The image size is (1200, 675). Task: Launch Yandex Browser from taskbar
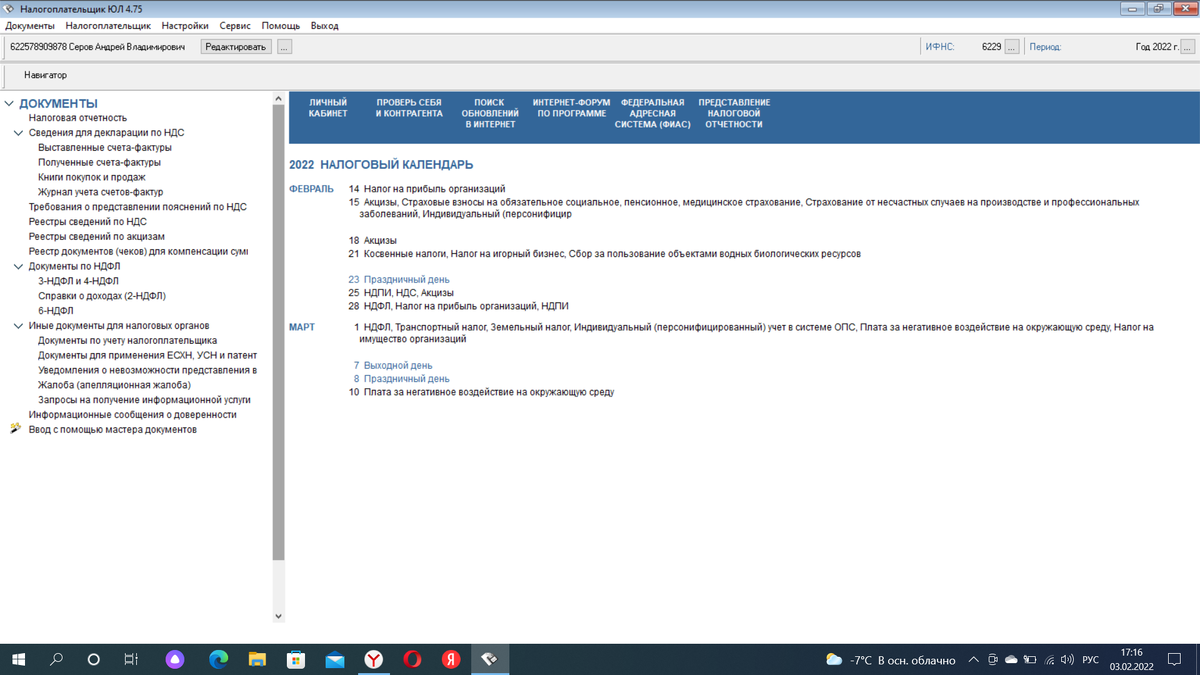point(373,660)
